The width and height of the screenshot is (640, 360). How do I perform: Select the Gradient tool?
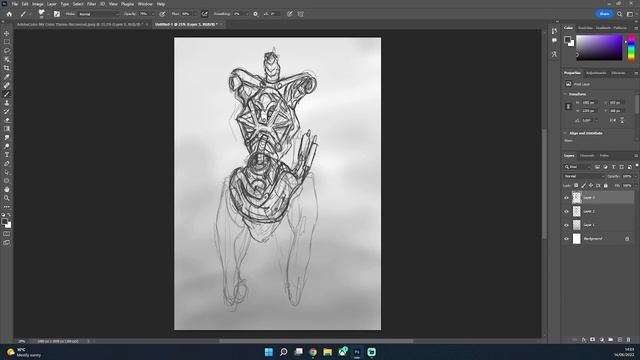7,129
